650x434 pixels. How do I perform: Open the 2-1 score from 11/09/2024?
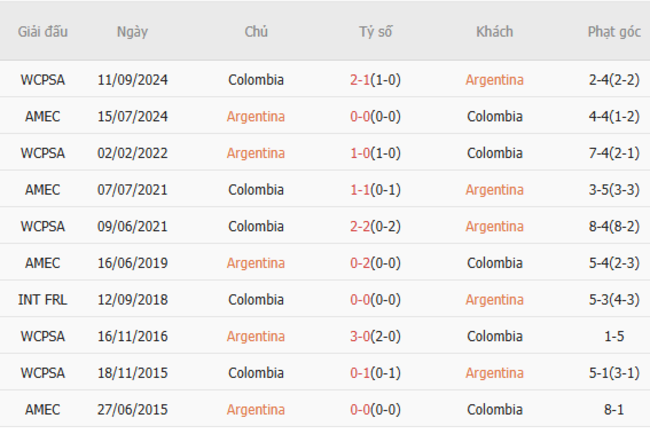pos(360,80)
